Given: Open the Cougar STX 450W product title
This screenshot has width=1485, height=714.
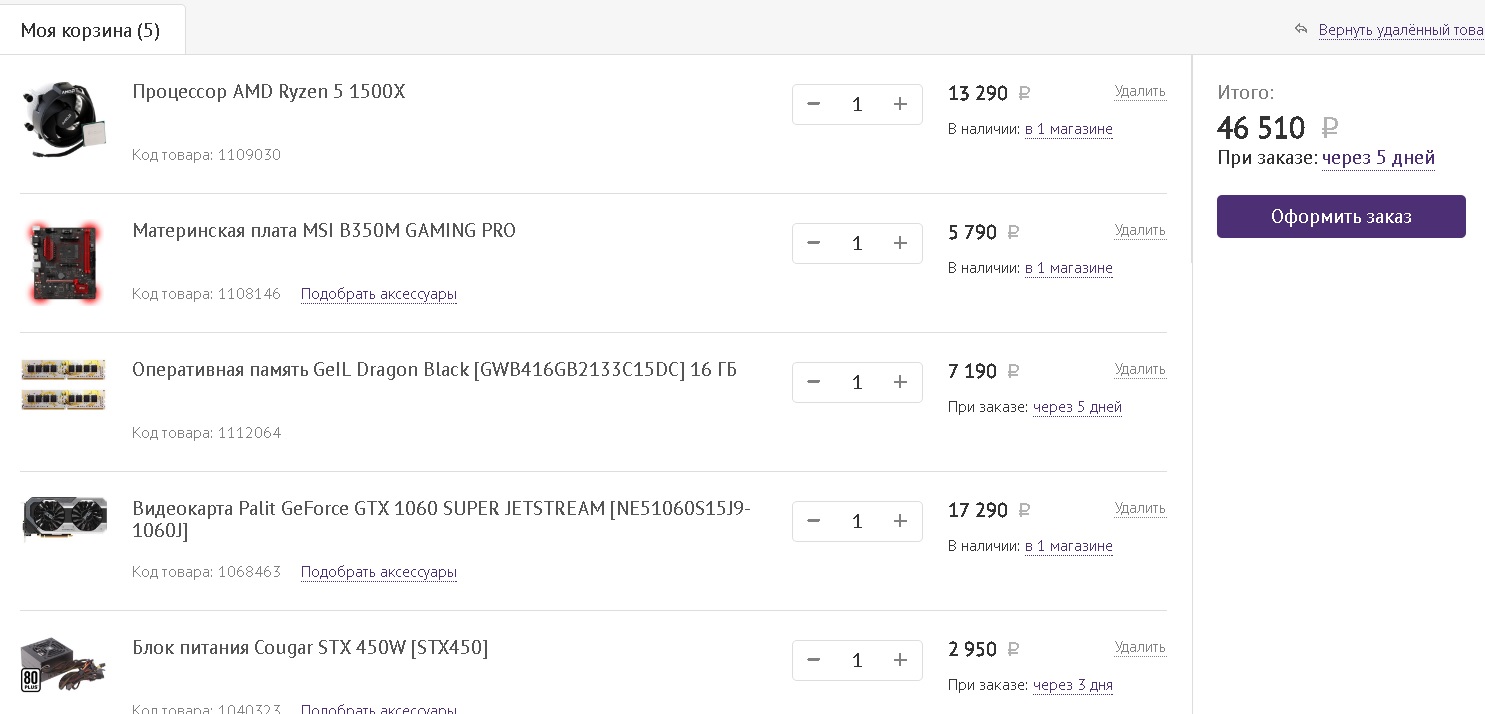Looking at the screenshot, I should click(x=310, y=648).
